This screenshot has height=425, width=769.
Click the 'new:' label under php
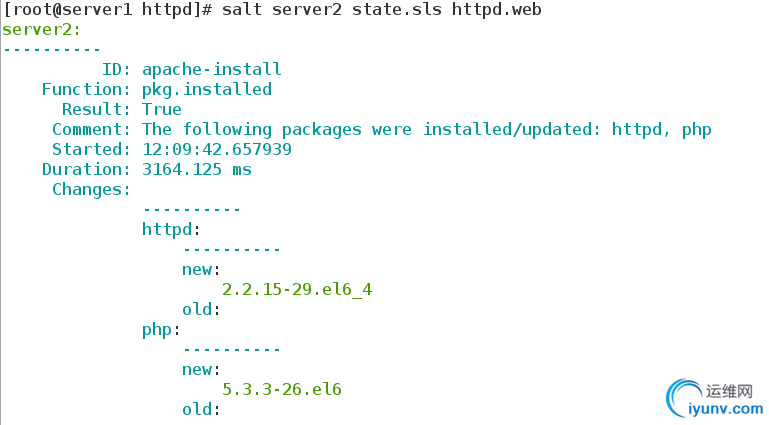pyautogui.click(x=201, y=370)
